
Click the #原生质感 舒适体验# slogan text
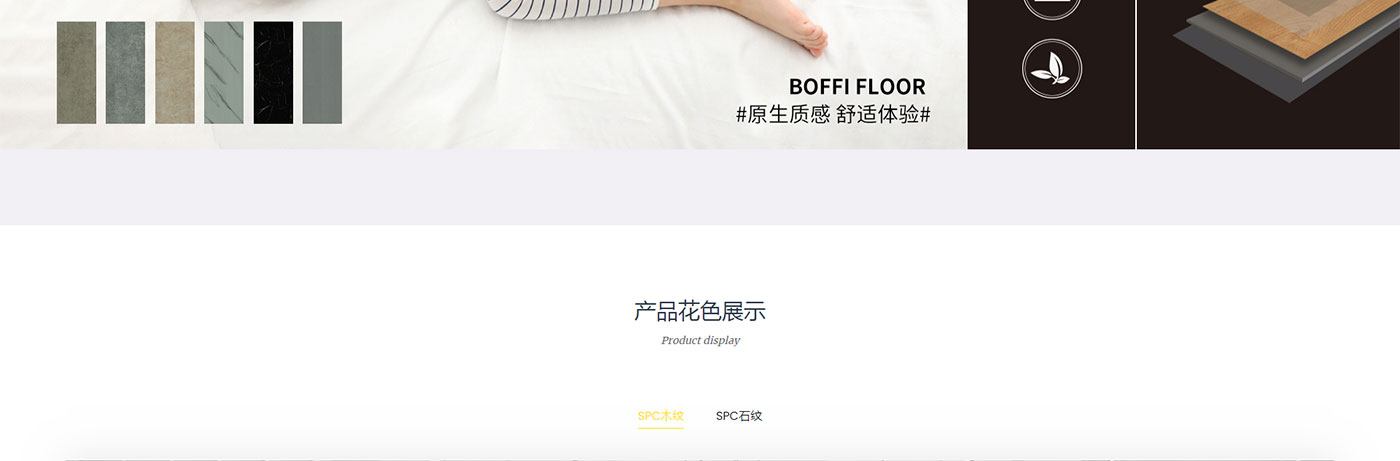(x=833, y=114)
